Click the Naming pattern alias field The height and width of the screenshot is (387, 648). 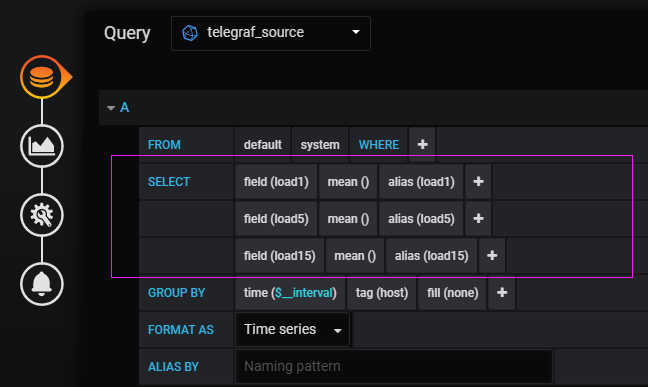click(394, 366)
